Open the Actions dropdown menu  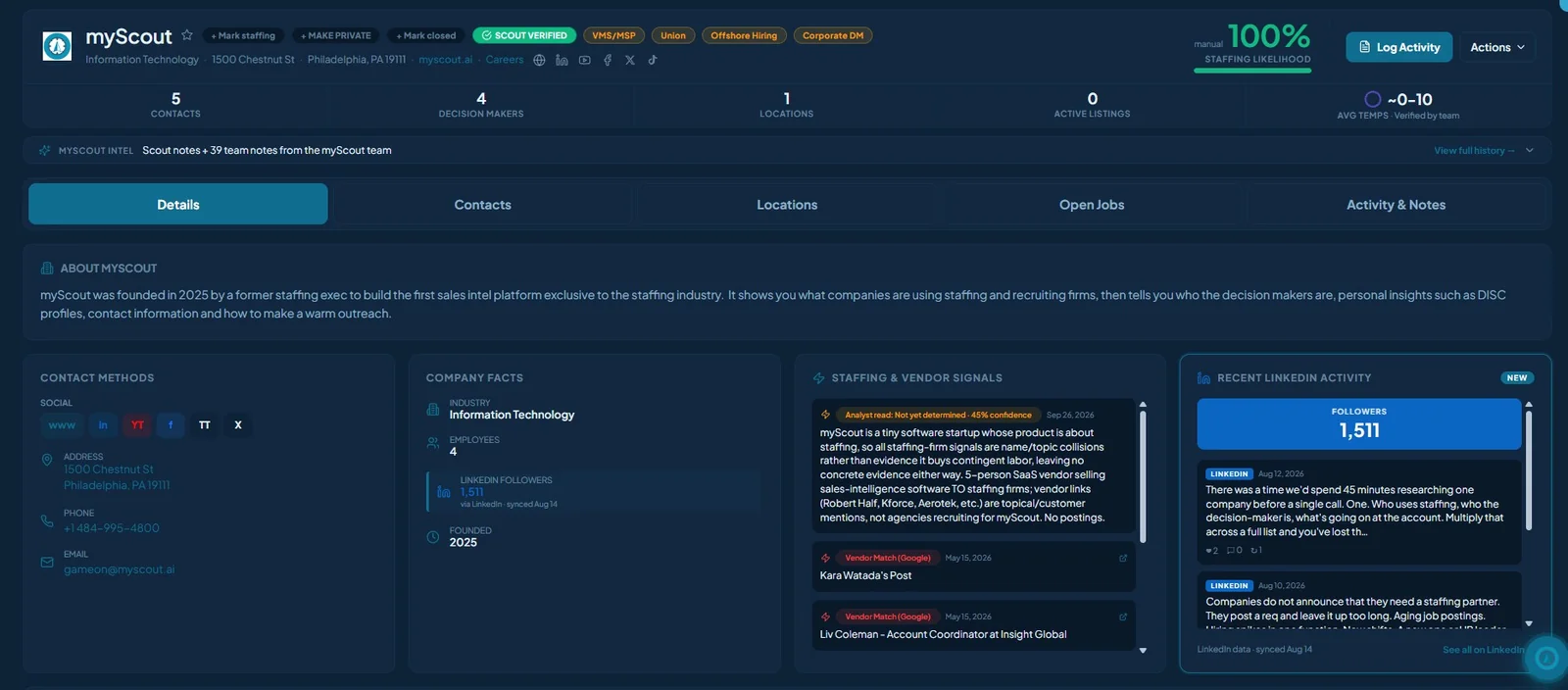pyautogui.click(x=1497, y=47)
